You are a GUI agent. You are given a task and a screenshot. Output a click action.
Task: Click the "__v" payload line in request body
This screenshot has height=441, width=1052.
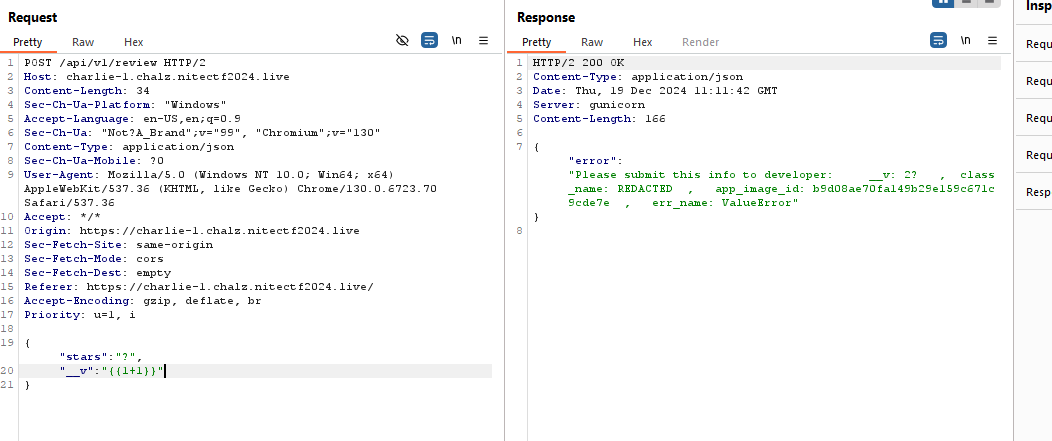click(x=112, y=370)
